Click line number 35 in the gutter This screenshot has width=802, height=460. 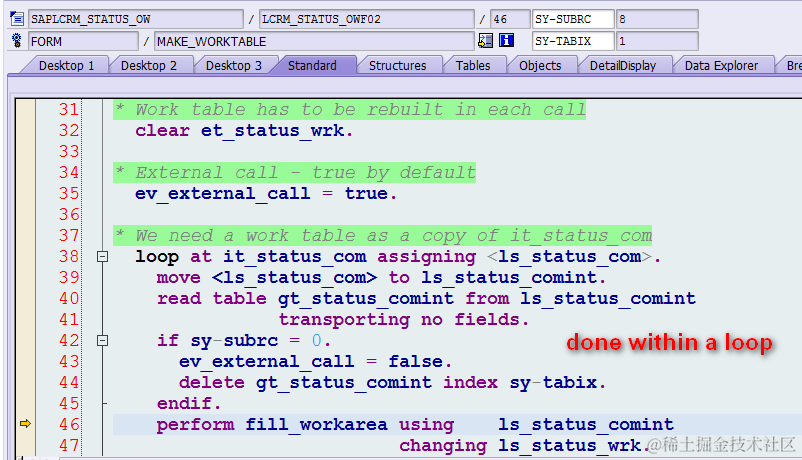coord(69,193)
